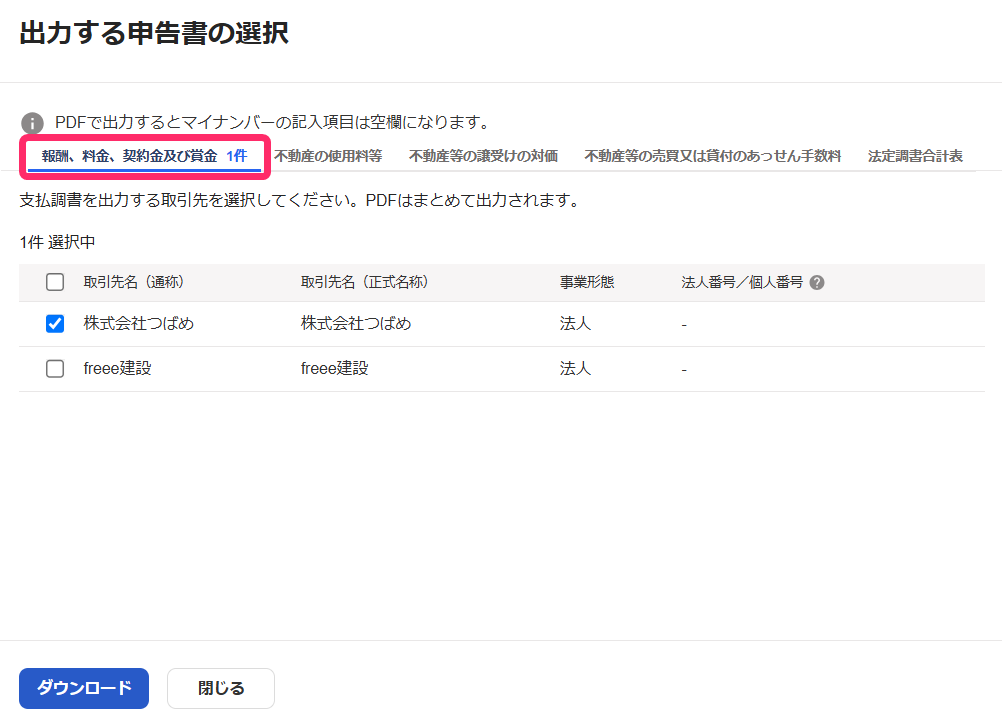This screenshot has height=721, width=1002.
Task: Click 法人 in the 株式会社つばめ row
Action: pos(575,323)
